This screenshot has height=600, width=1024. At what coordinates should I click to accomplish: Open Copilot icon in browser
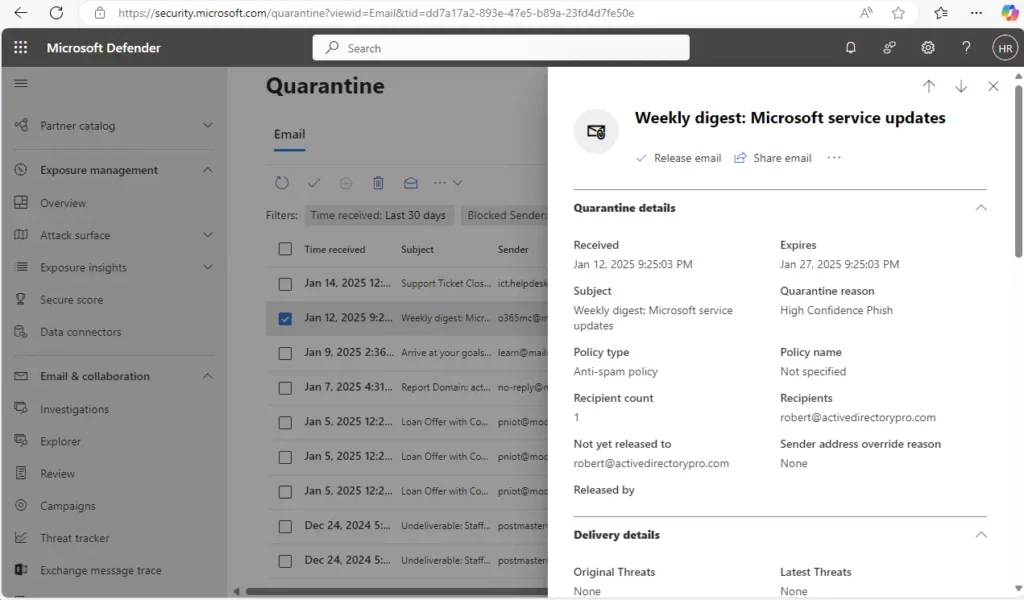coord(1010,12)
